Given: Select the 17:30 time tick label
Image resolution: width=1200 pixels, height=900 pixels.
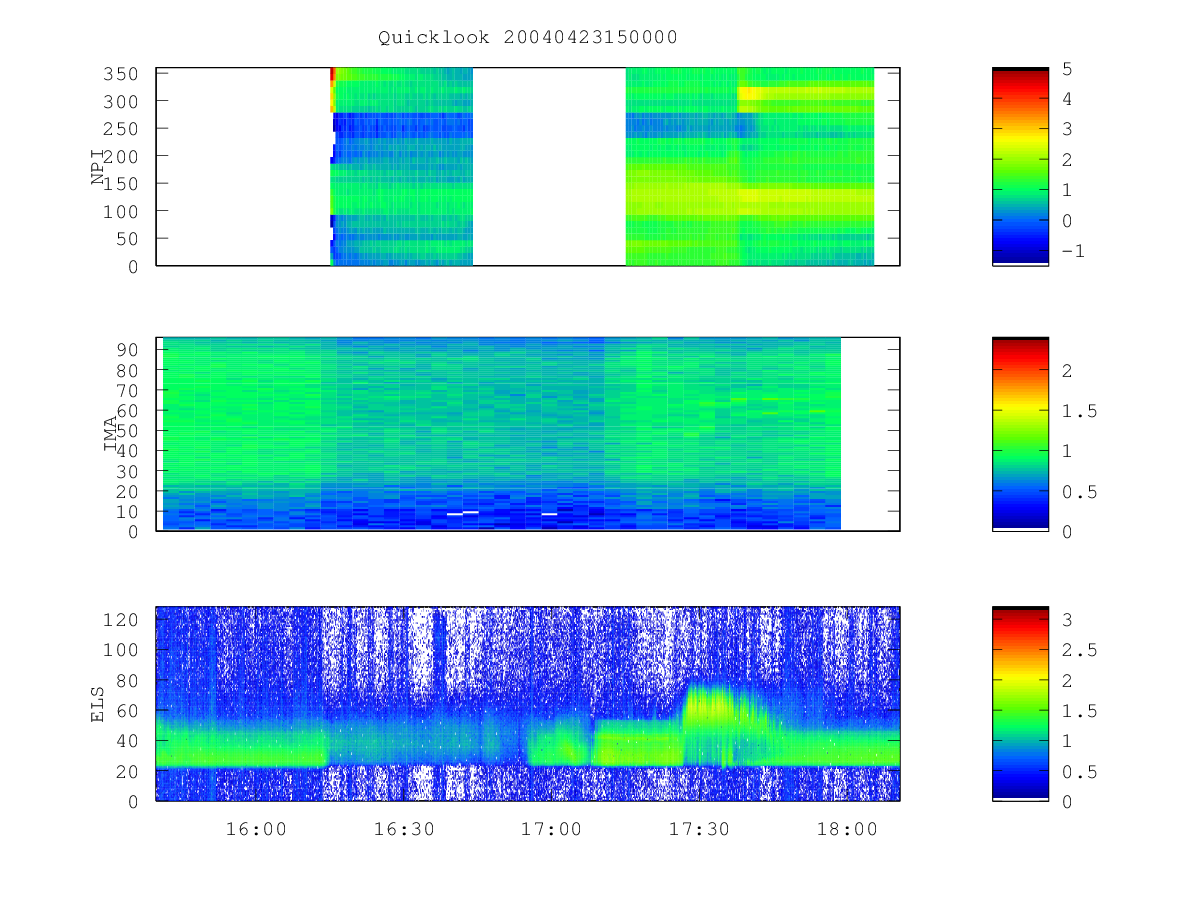Looking at the screenshot, I should (x=700, y=830).
